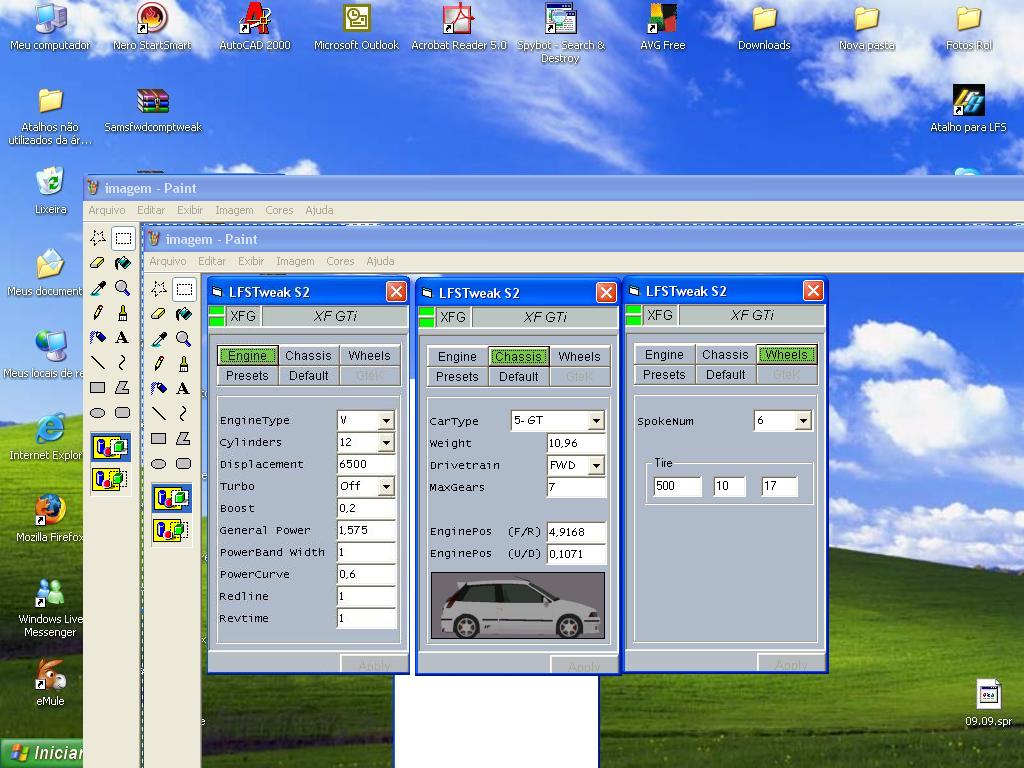Click Presets button in Engine LFSTweak window
Image resolution: width=1024 pixels, height=768 pixels.
pyautogui.click(x=248, y=376)
